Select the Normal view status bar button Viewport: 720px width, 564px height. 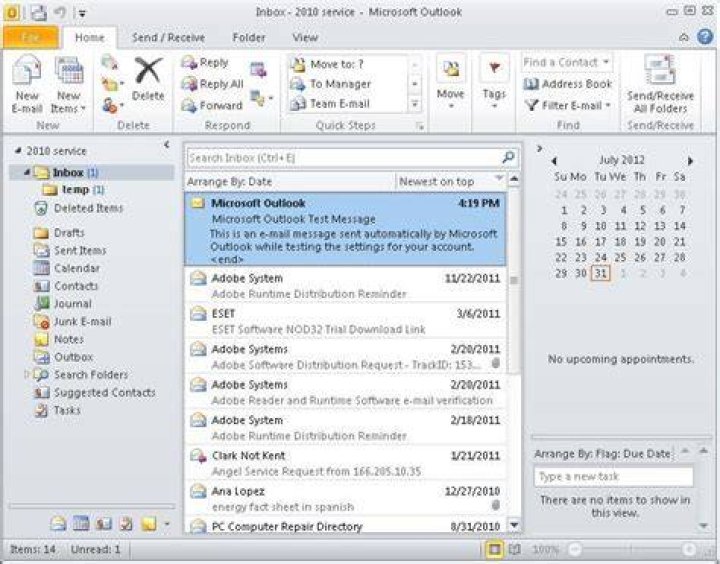pos(494,549)
